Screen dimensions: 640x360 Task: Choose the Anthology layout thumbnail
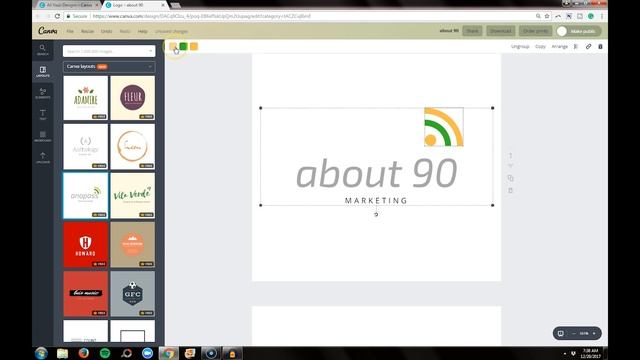(86, 147)
